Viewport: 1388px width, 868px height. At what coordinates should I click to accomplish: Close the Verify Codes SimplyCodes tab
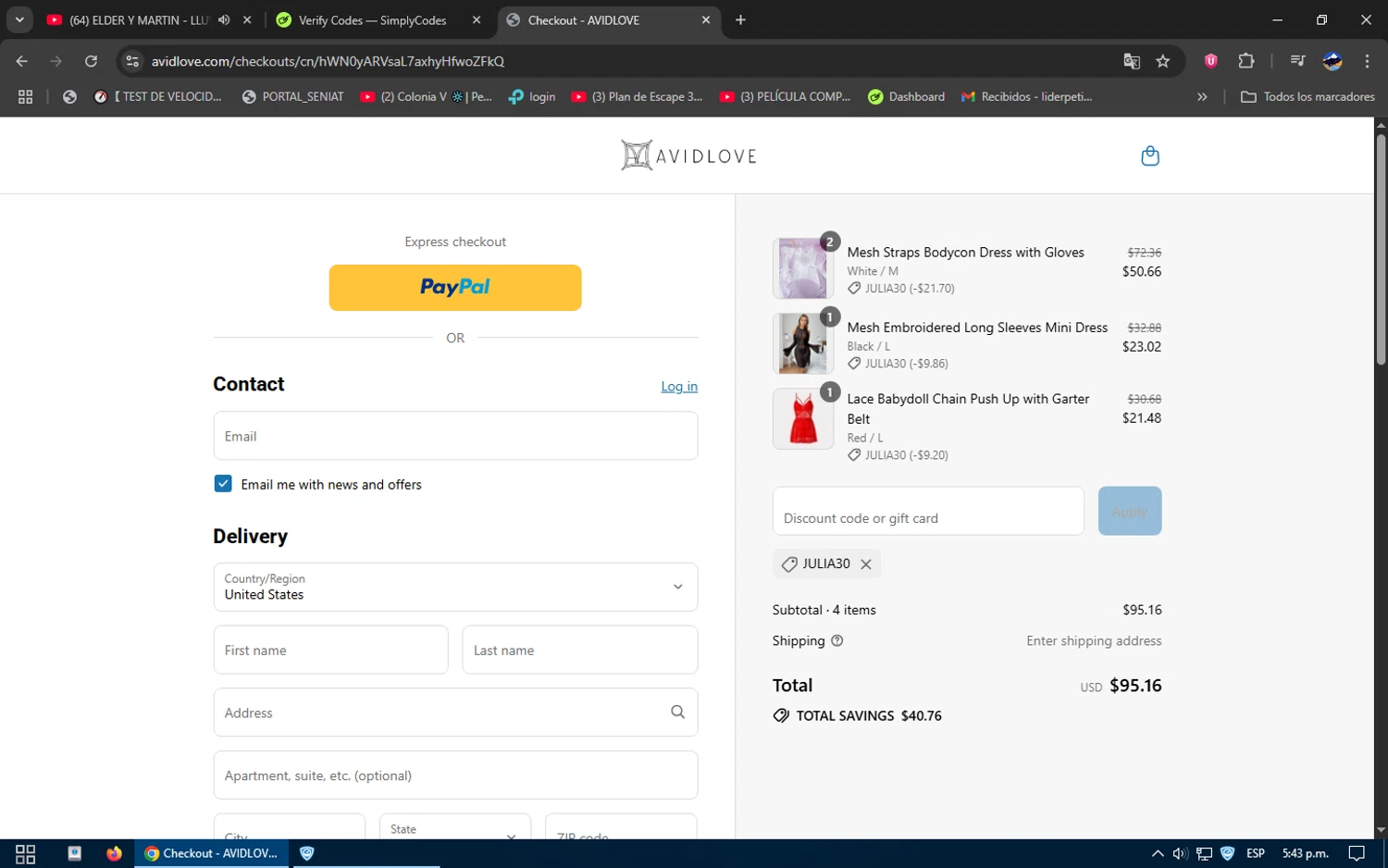click(x=477, y=19)
